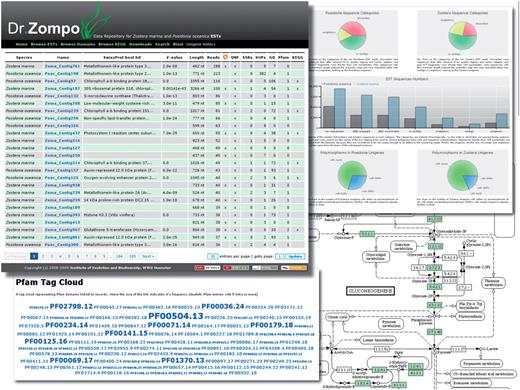The height and width of the screenshot is (390, 520).
Task: Open the Propanoate metabolism node in KEGG map
Action: pos(482,363)
